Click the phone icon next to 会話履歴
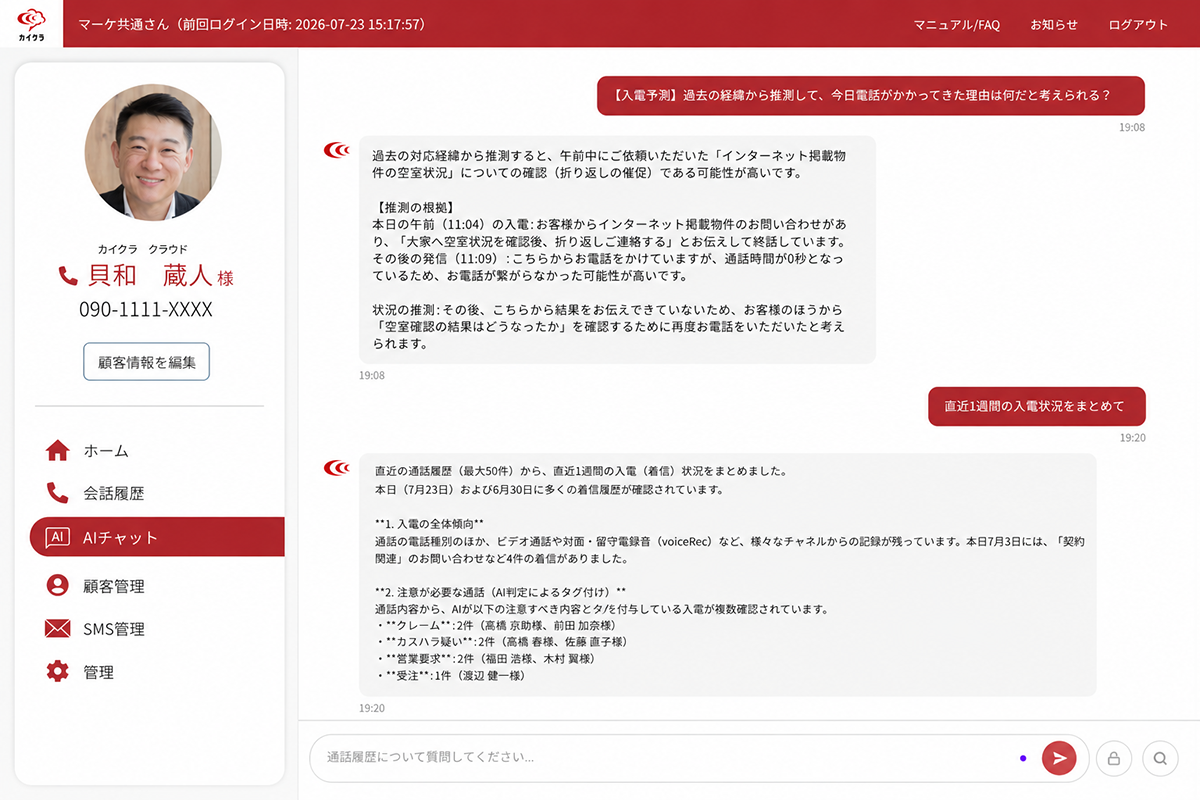The image size is (1200, 800). tap(58, 493)
